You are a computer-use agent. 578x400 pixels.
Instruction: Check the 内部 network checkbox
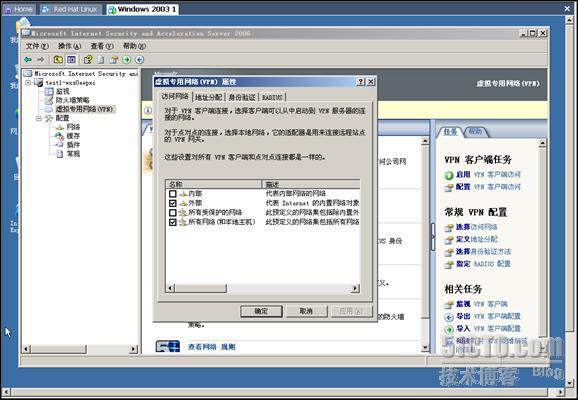[x=173, y=194]
